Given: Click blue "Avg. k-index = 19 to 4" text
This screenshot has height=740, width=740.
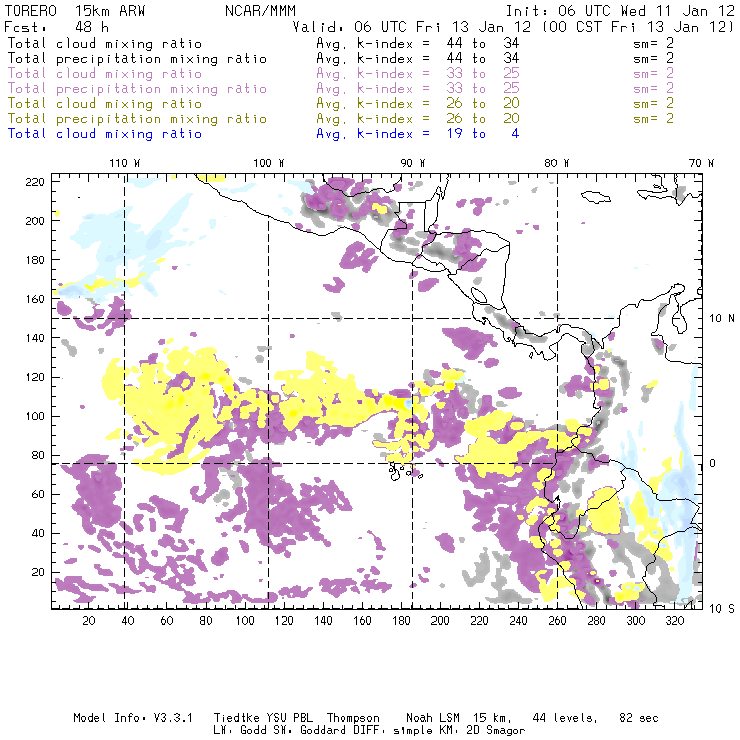Looking at the screenshot, I should click(x=418, y=134).
